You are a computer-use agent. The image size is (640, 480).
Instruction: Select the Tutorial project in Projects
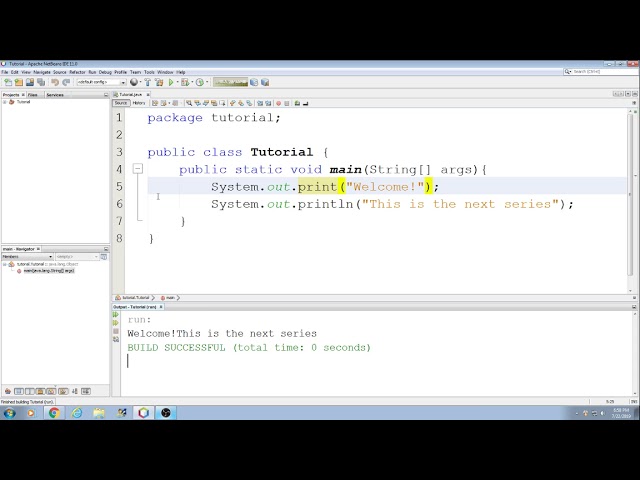23,102
